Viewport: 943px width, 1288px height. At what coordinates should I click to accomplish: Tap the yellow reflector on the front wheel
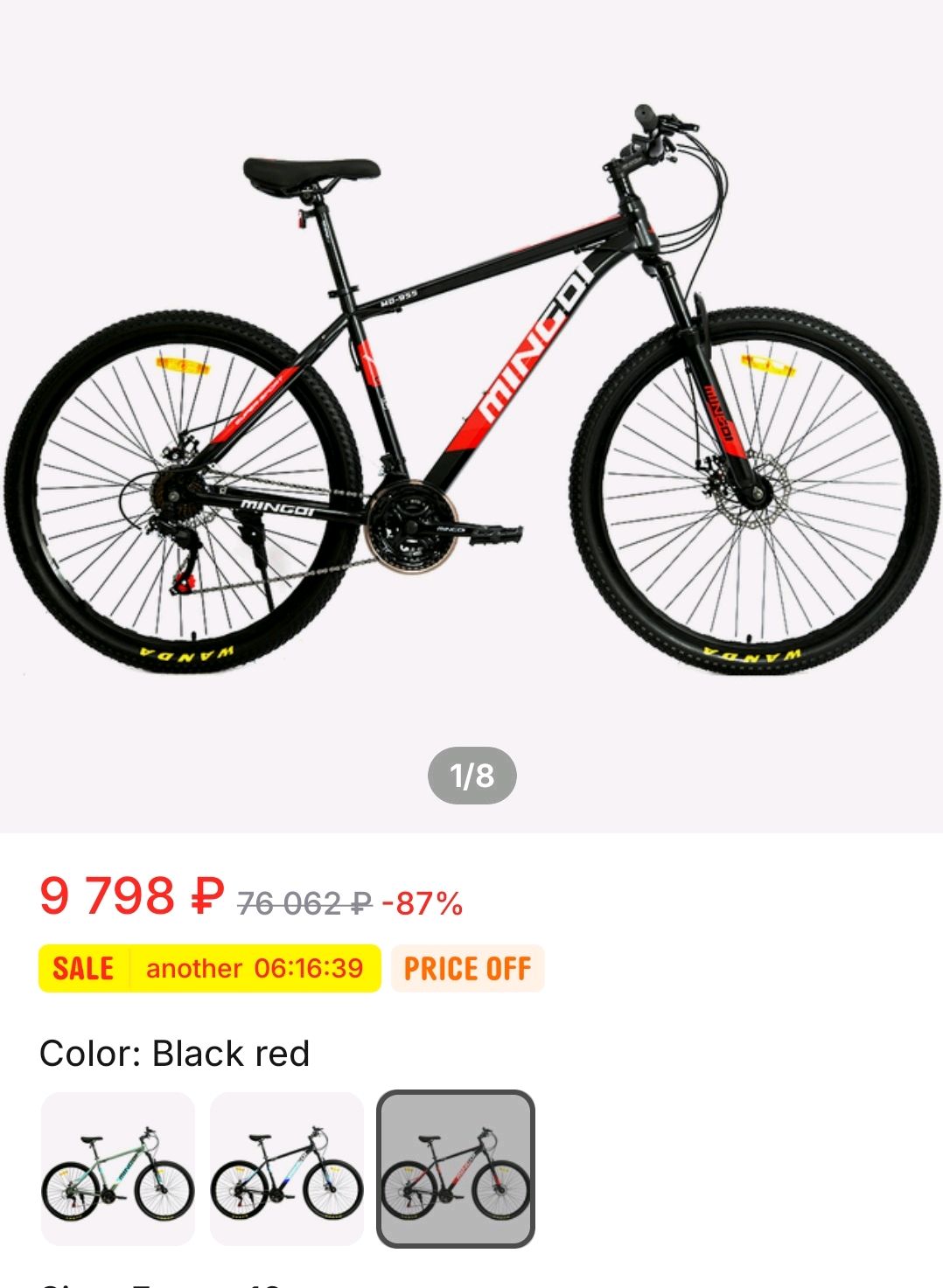coord(768,363)
